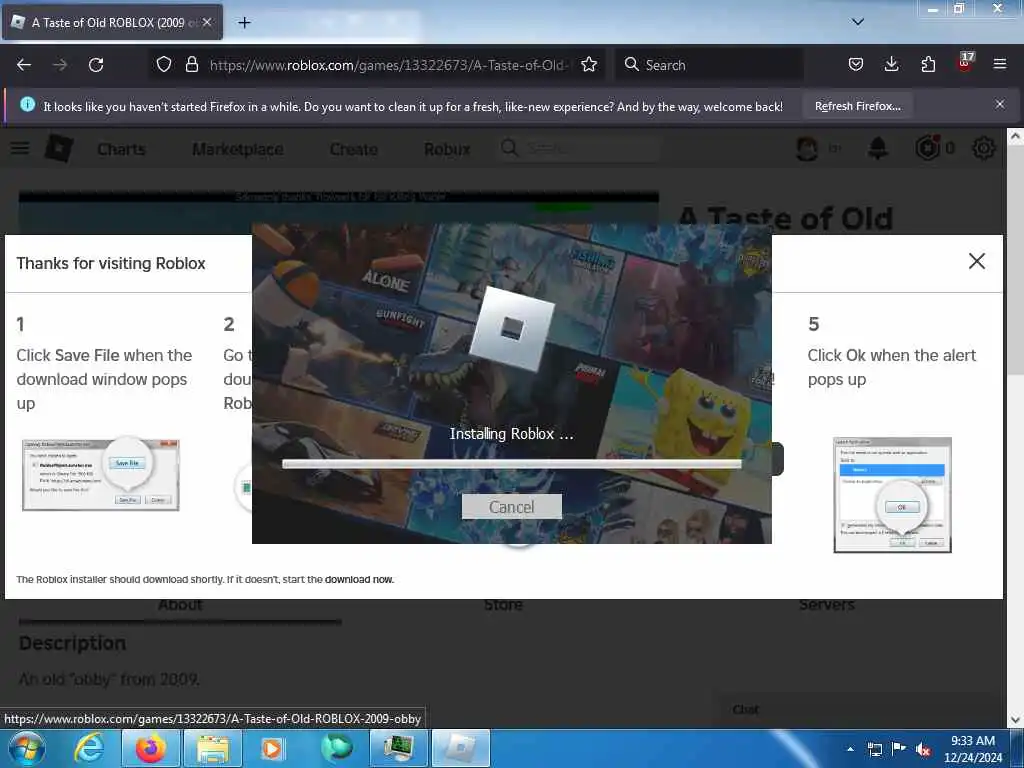Open Firefox downloads panel
The width and height of the screenshot is (1024, 768).
coord(891,64)
